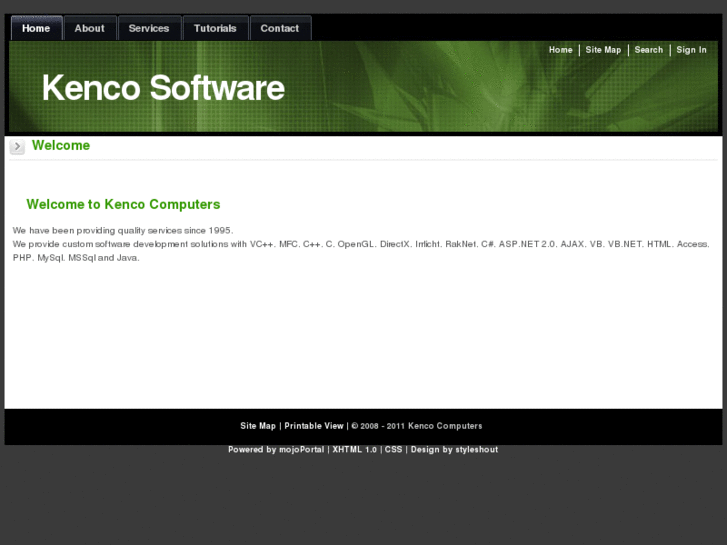Open footer Site Map link
This screenshot has height=545, width=727.
coord(258,426)
